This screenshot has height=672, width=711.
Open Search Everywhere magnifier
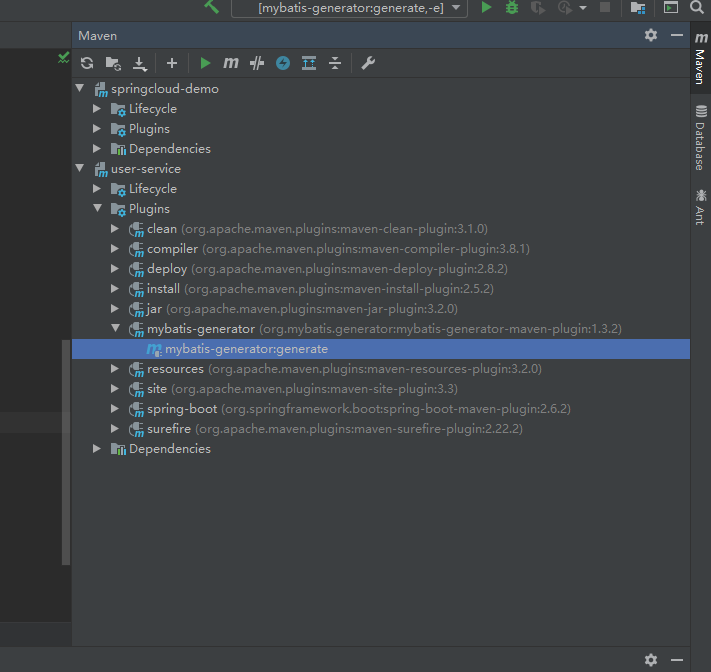(x=696, y=7)
